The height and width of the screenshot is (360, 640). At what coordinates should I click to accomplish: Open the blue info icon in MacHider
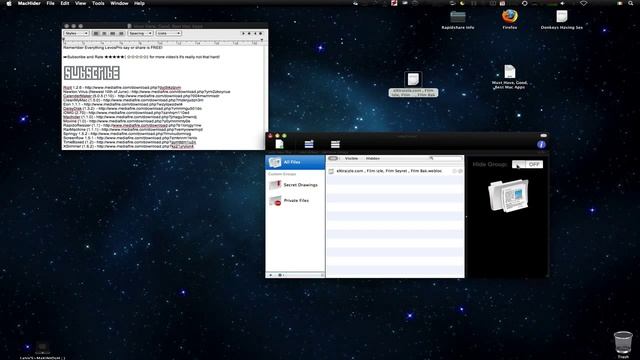coord(541,144)
